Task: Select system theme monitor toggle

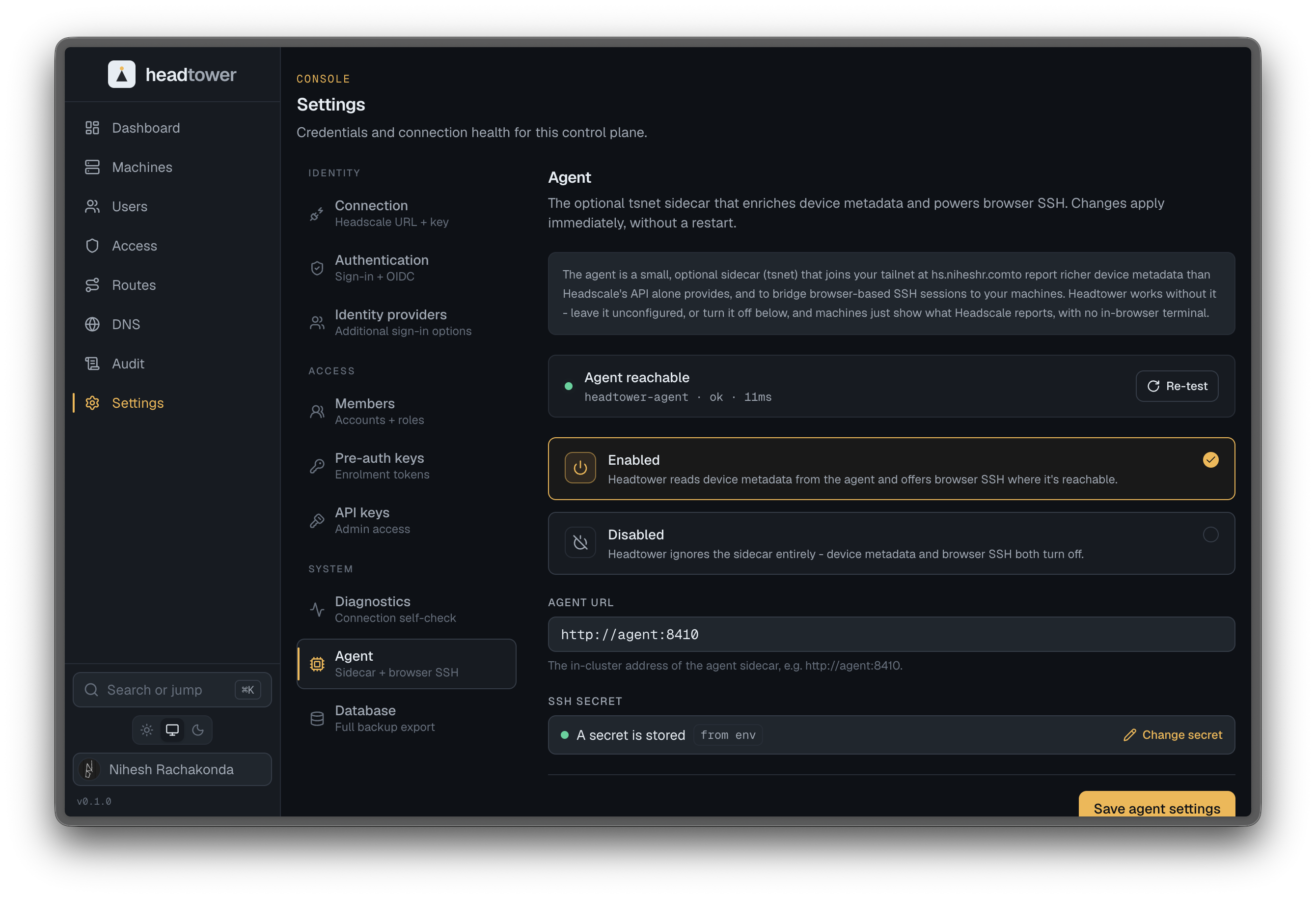Action: 172,730
